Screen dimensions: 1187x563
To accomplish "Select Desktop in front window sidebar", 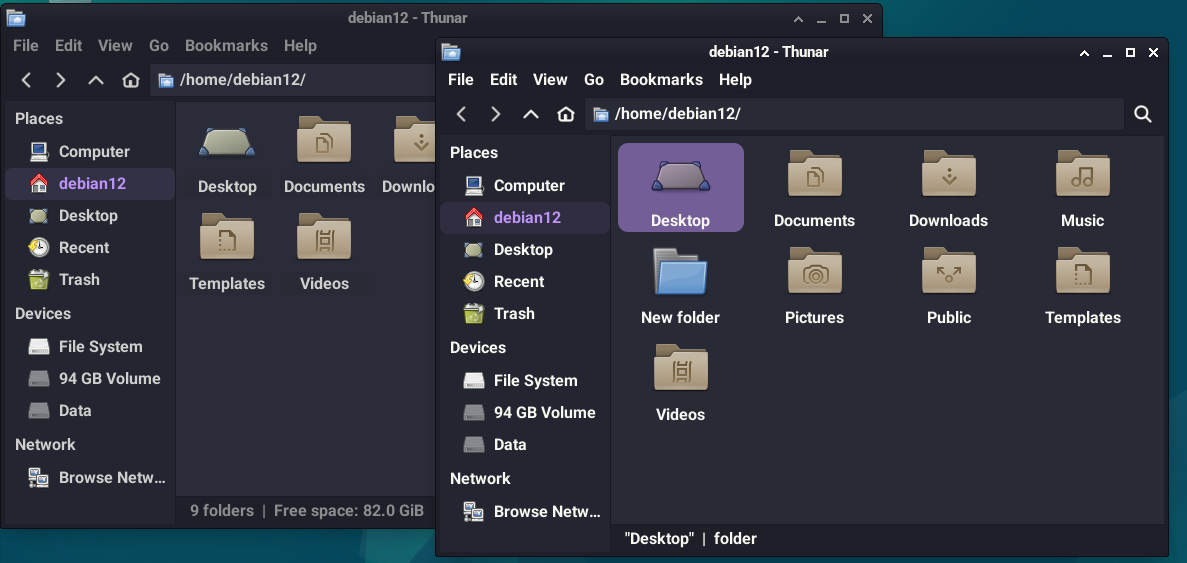I will point(525,249).
